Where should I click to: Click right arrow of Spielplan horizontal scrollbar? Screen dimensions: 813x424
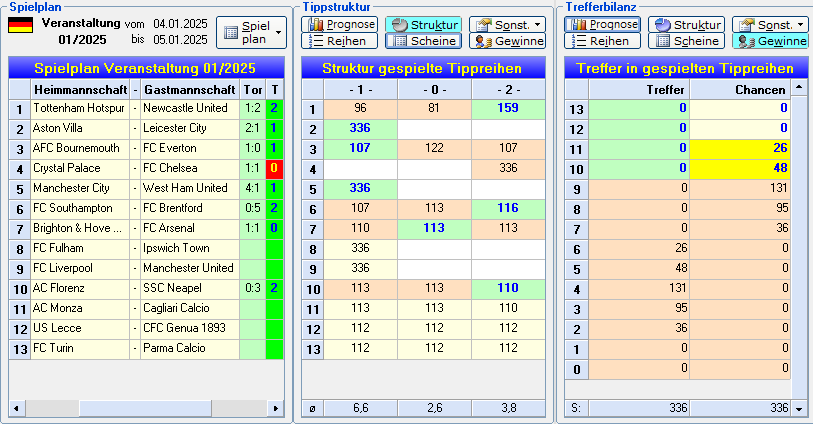click(x=276, y=408)
